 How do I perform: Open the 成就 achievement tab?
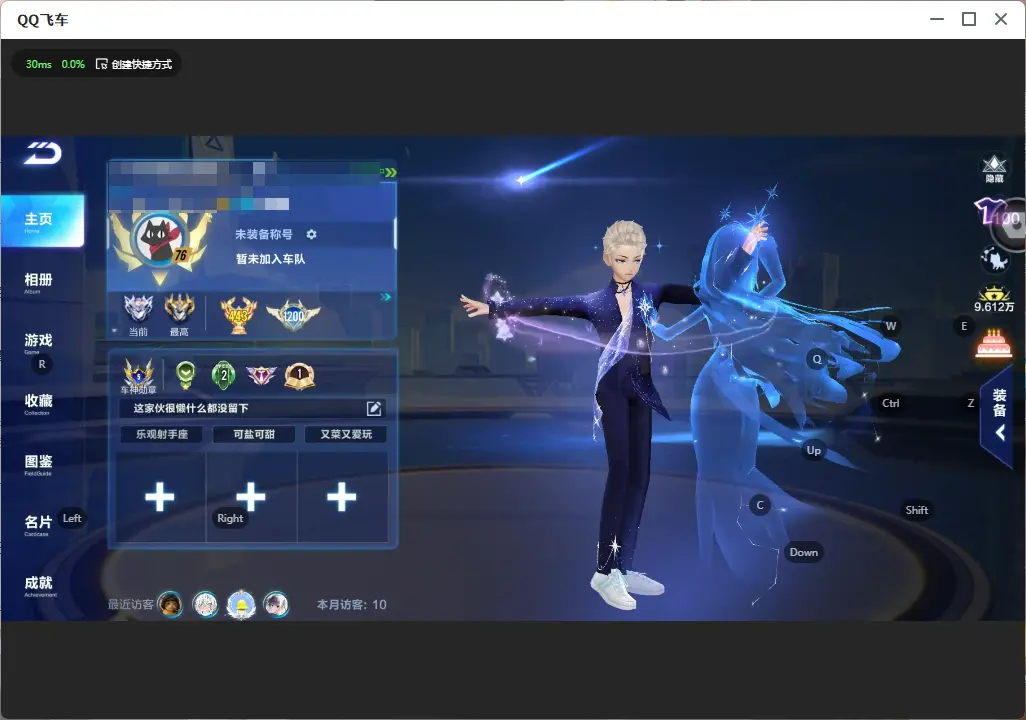coord(39,585)
